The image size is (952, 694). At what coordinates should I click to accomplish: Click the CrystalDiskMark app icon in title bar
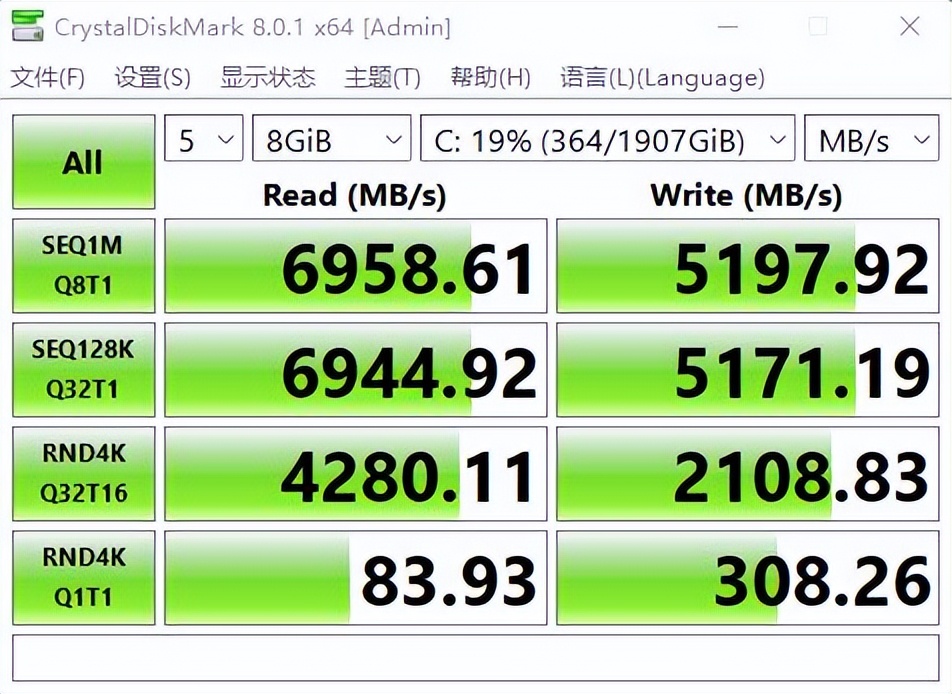[28, 26]
